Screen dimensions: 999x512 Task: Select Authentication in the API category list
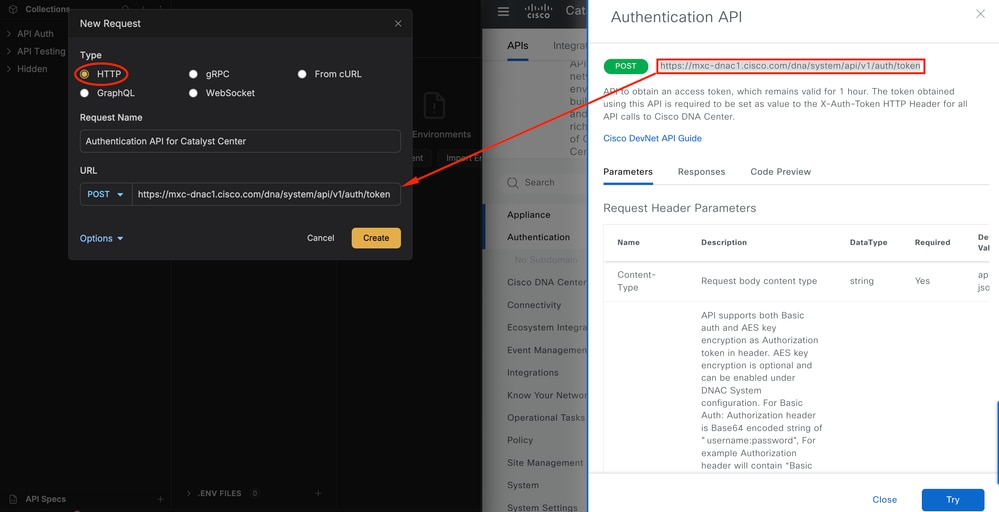tap(538, 237)
